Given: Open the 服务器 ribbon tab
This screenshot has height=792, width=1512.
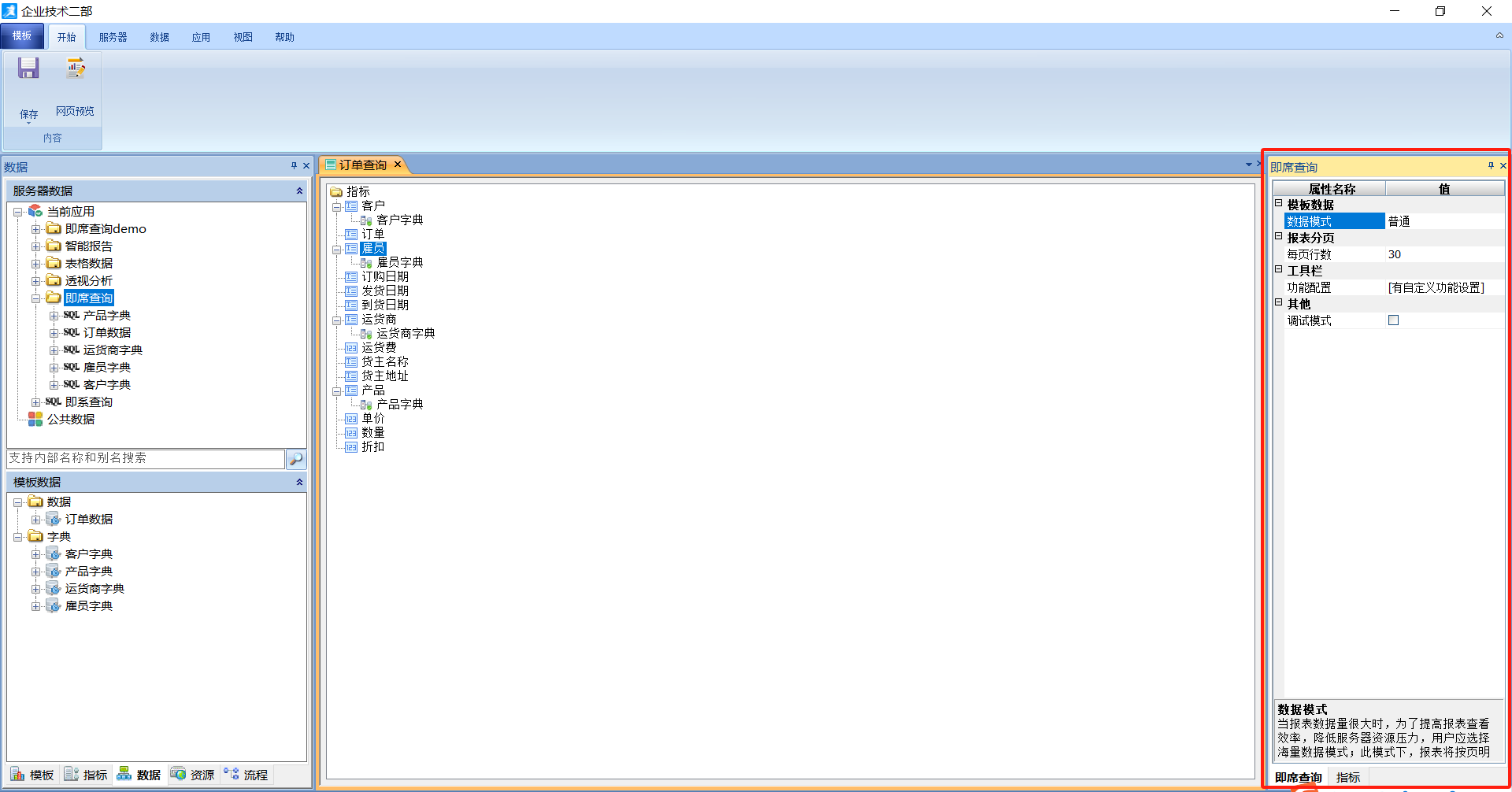Looking at the screenshot, I should click(113, 37).
